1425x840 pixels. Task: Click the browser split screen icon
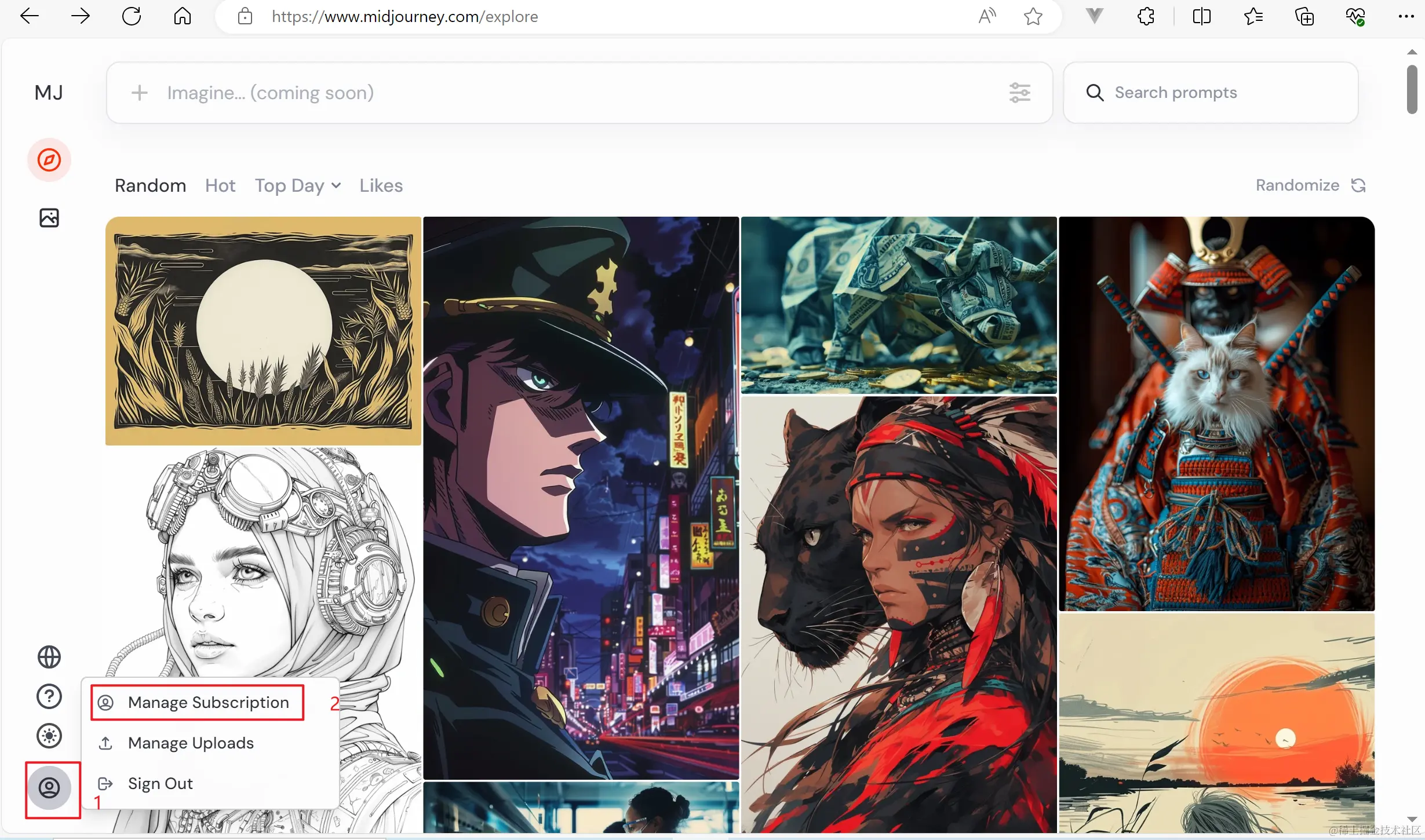1202,16
